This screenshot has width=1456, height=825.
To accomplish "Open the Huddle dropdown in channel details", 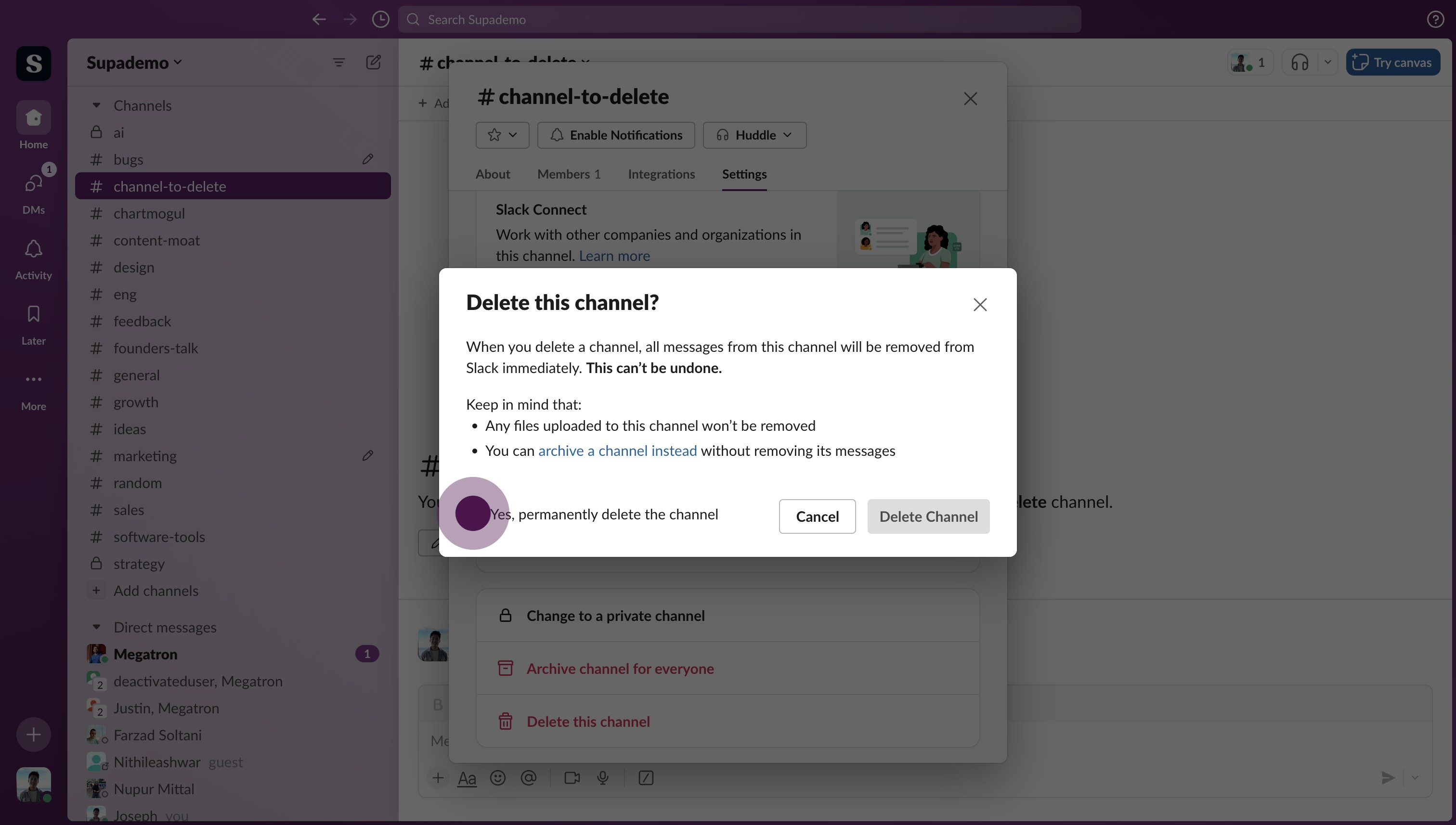I will click(754, 135).
